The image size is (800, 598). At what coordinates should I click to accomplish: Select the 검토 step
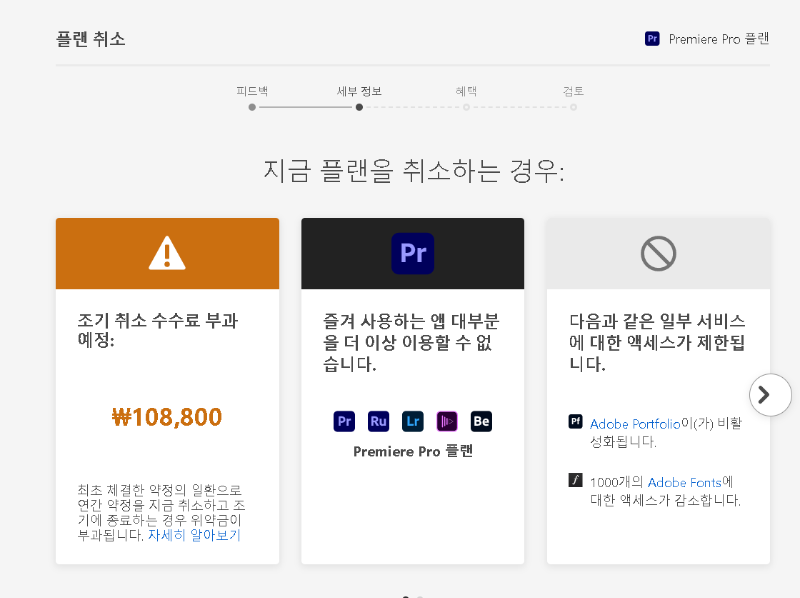[x=573, y=98]
